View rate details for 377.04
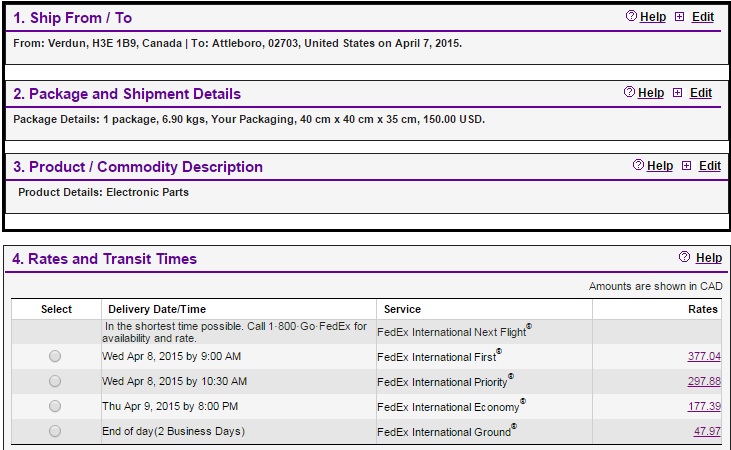 (x=704, y=356)
